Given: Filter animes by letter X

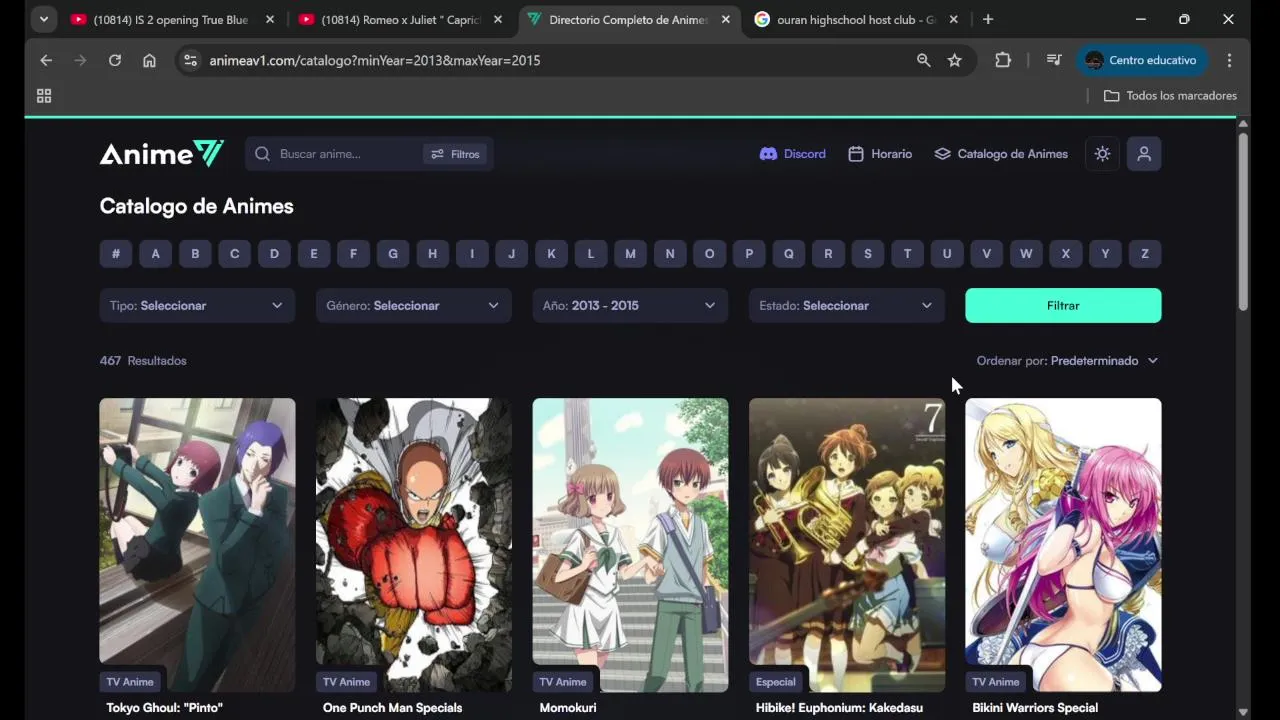Looking at the screenshot, I should (1066, 254).
